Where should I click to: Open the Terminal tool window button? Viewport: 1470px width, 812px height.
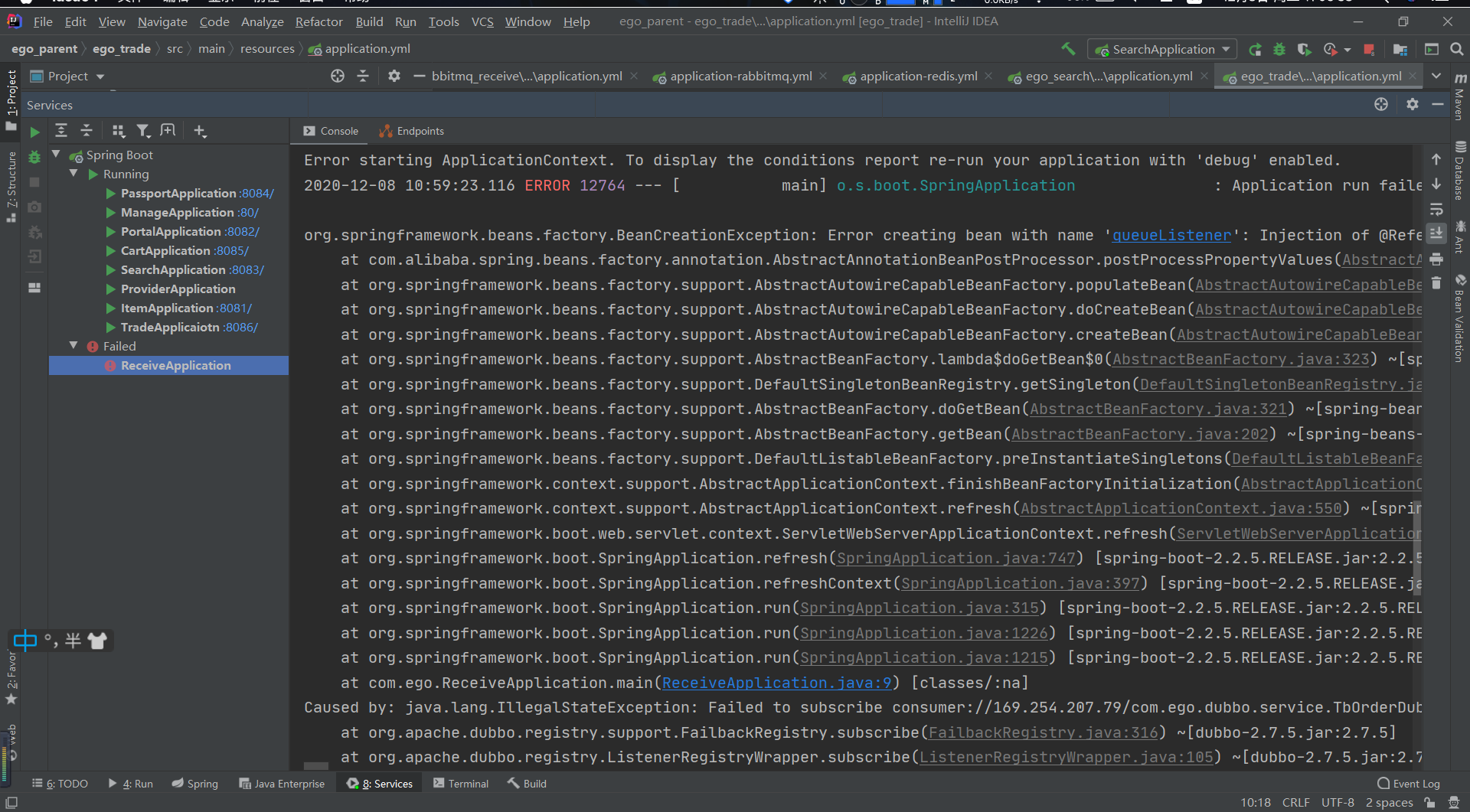coord(460,784)
